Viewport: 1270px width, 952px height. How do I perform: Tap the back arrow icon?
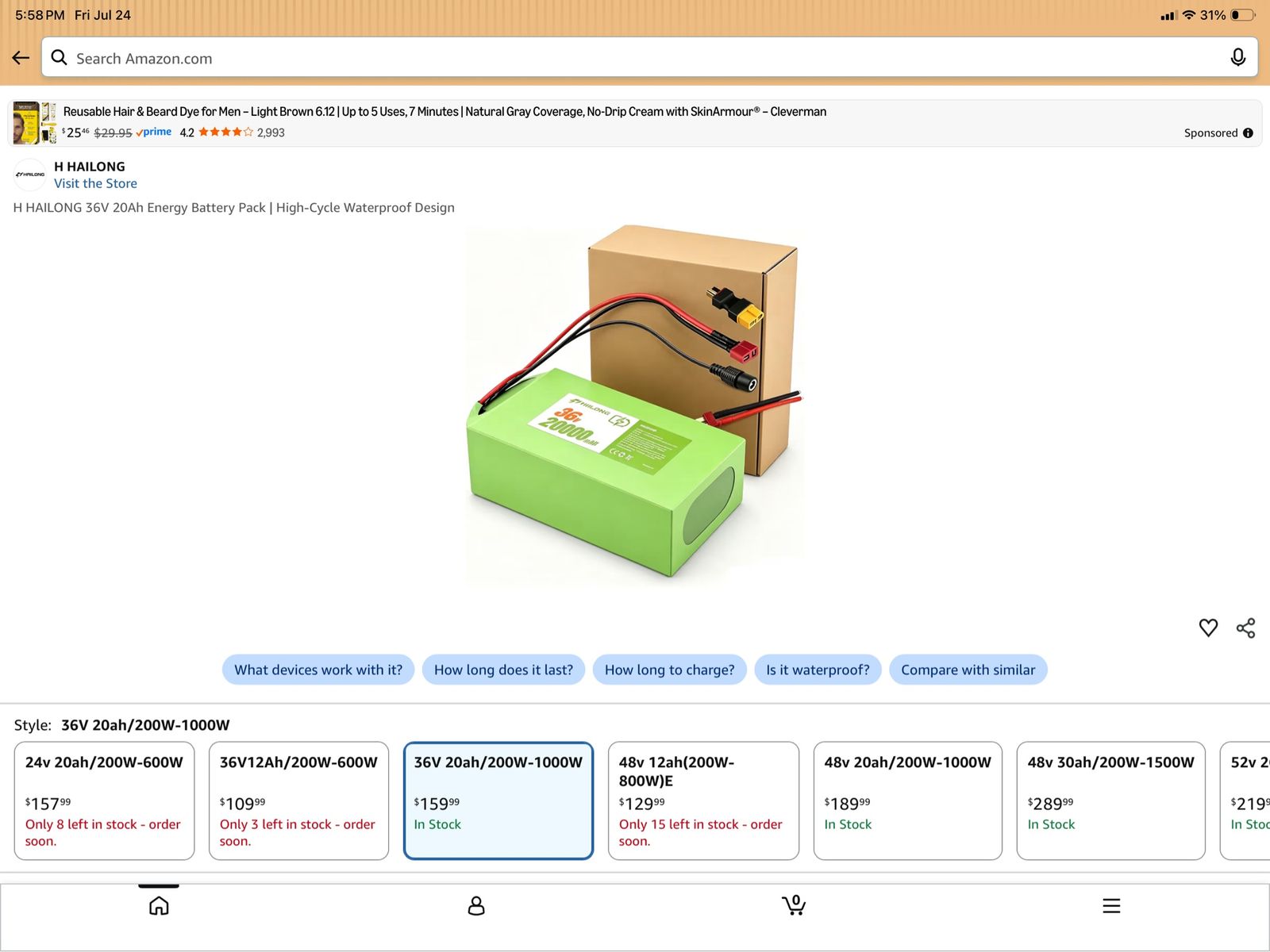click(21, 58)
